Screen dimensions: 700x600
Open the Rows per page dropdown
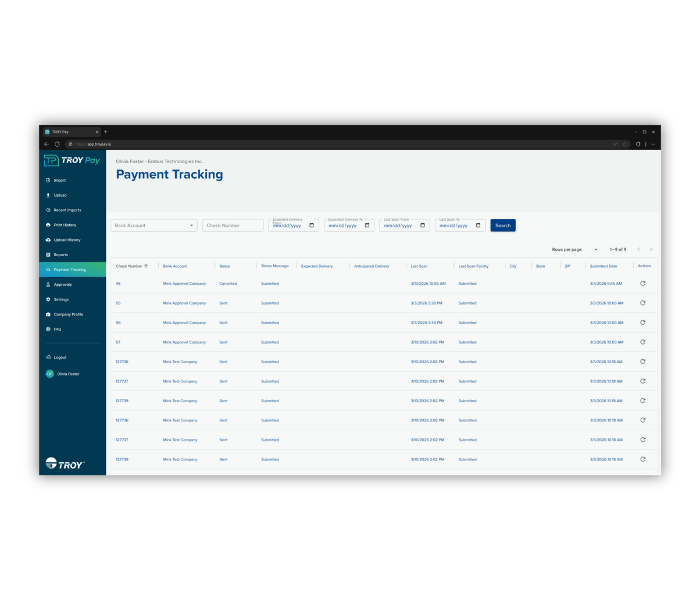coord(596,250)
